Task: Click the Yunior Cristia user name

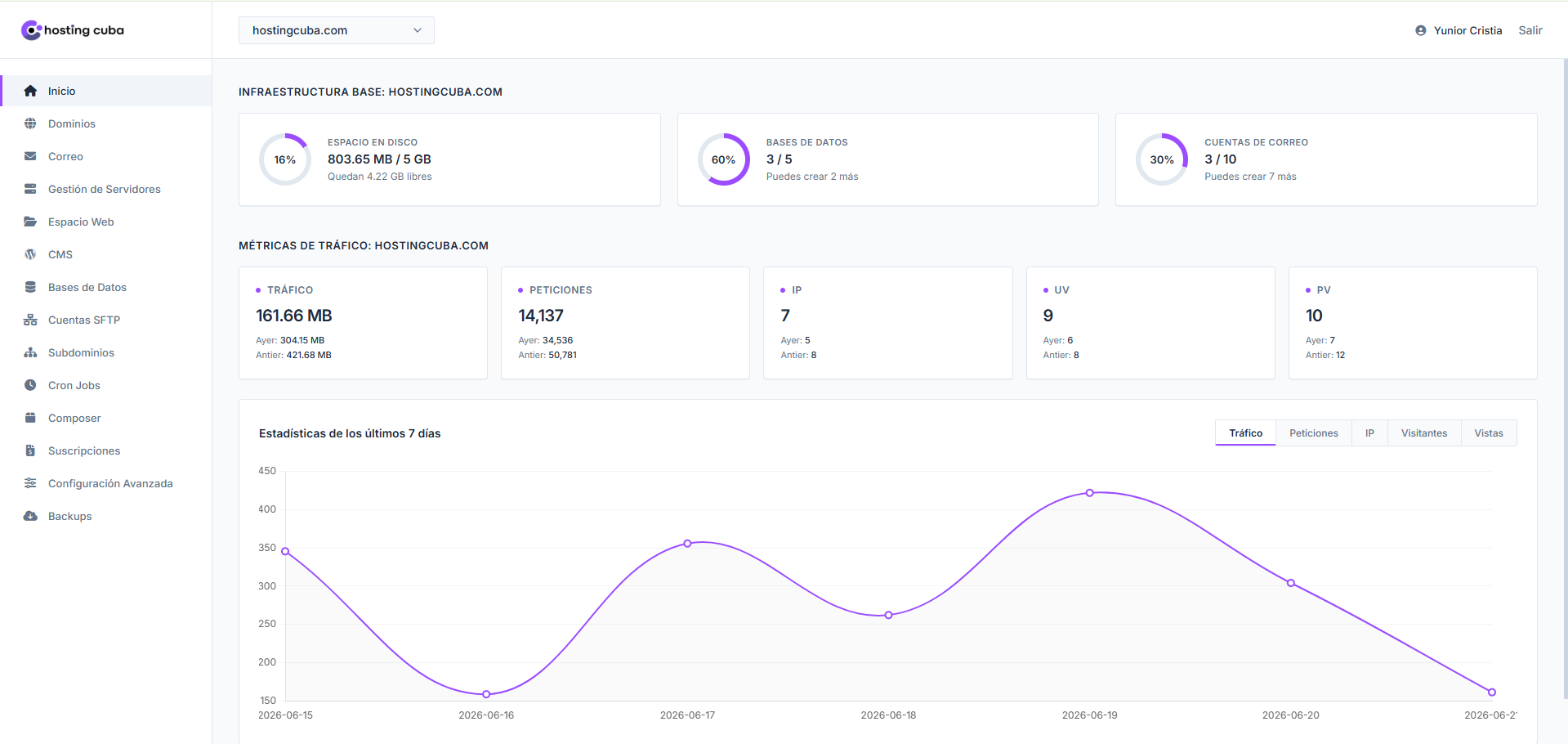Action: coord(1467,30)
